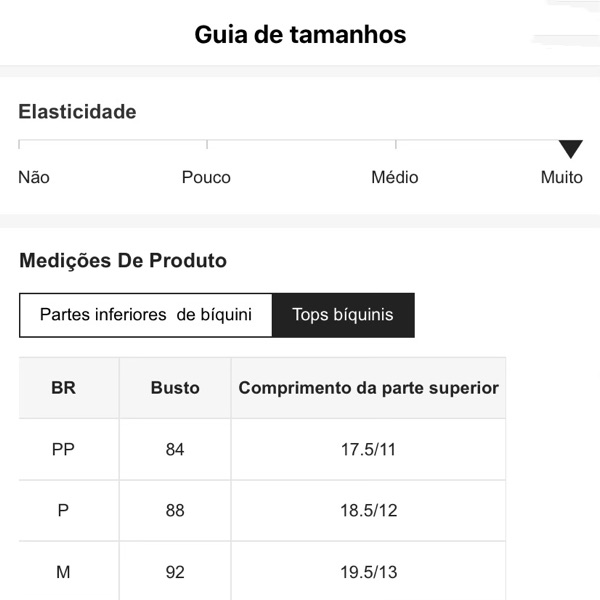This screenshot has width=600, height=600.
Task: Click the Não elasticity label
Action: click(34, 177)
